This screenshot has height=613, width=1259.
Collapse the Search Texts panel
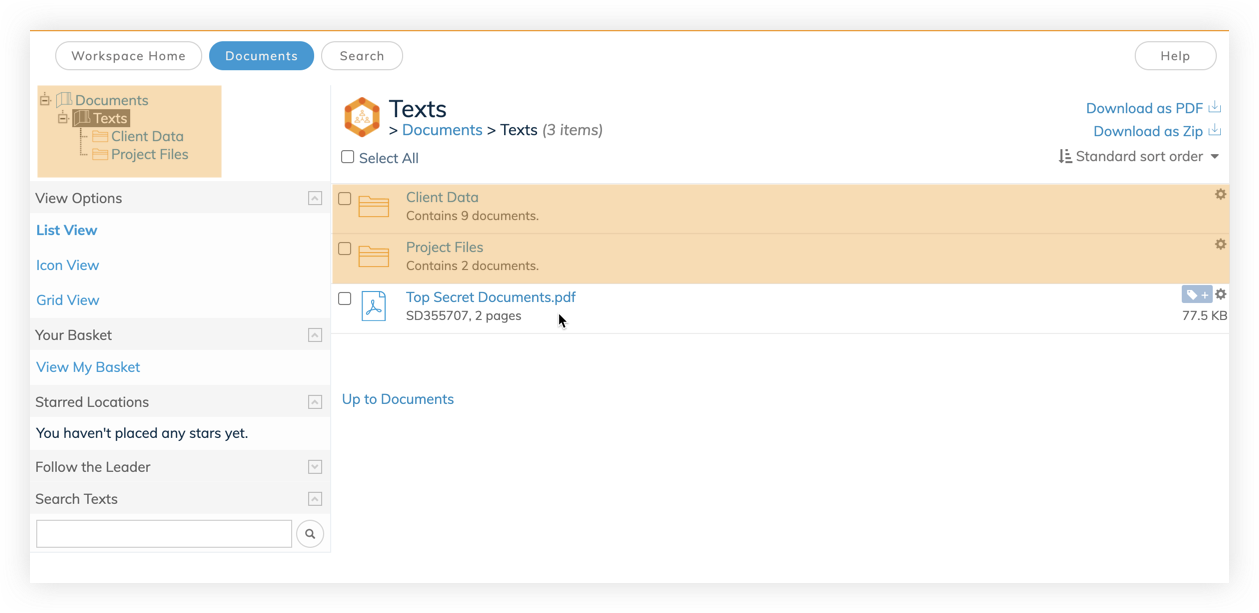point(315,499)
